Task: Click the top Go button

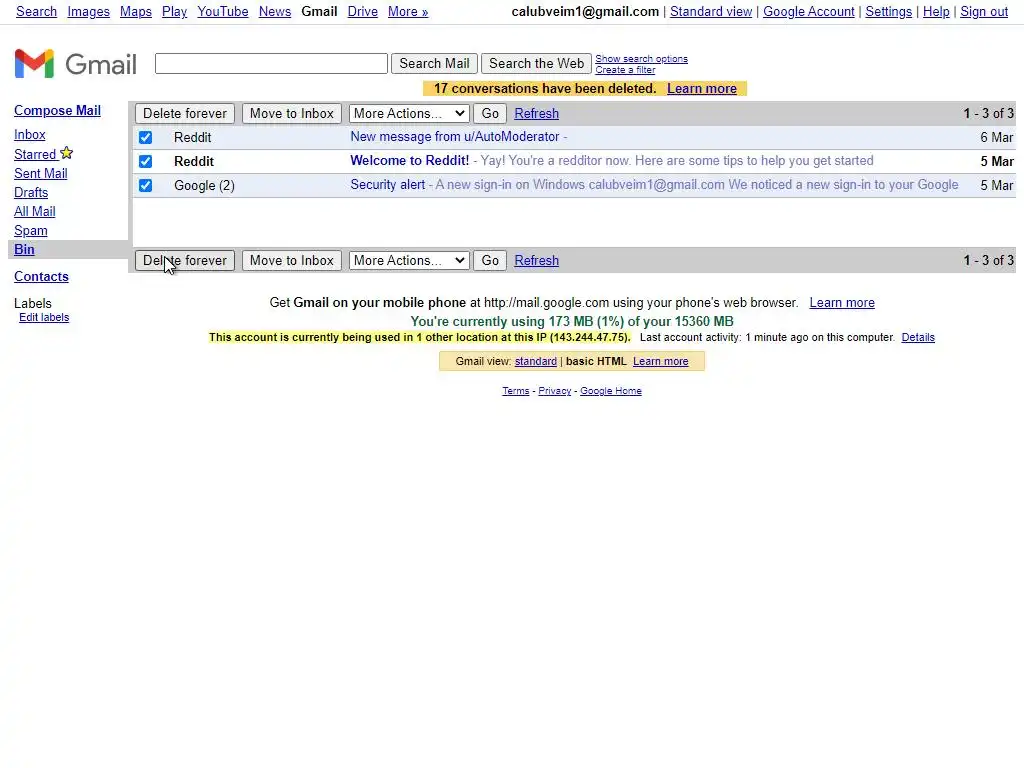Action: click(x=490, y=114)
